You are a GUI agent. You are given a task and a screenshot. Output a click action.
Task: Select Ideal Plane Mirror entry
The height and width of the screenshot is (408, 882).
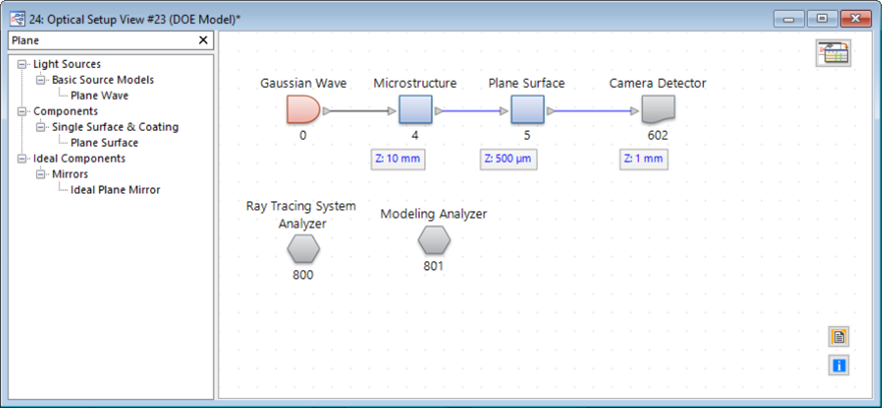coord(115,190)
